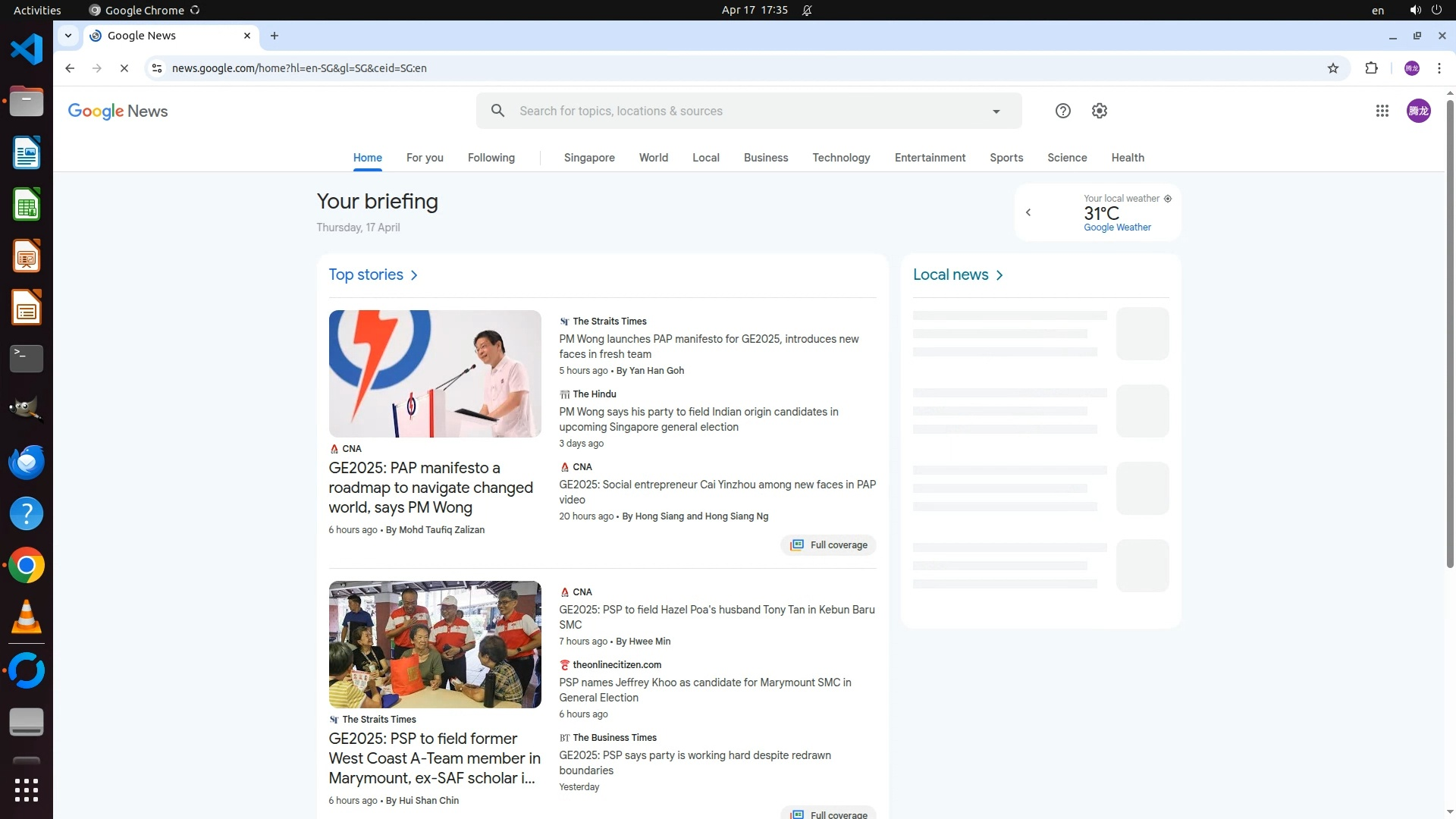
Task: Open Chrome tab search dropdown
Action: pyautogui.click(x=68, y=36)
